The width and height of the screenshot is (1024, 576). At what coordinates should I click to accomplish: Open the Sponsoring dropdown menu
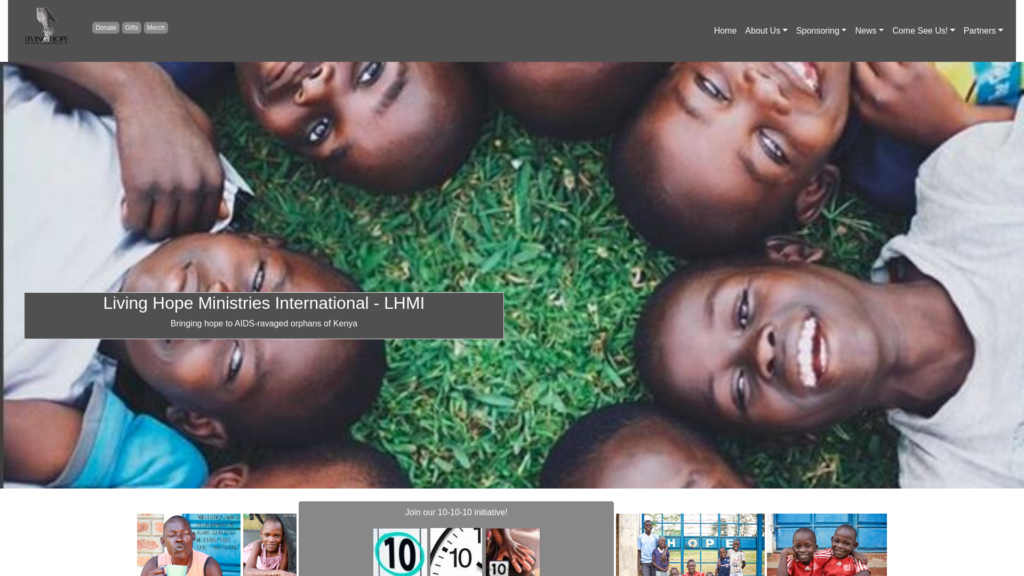821,31
